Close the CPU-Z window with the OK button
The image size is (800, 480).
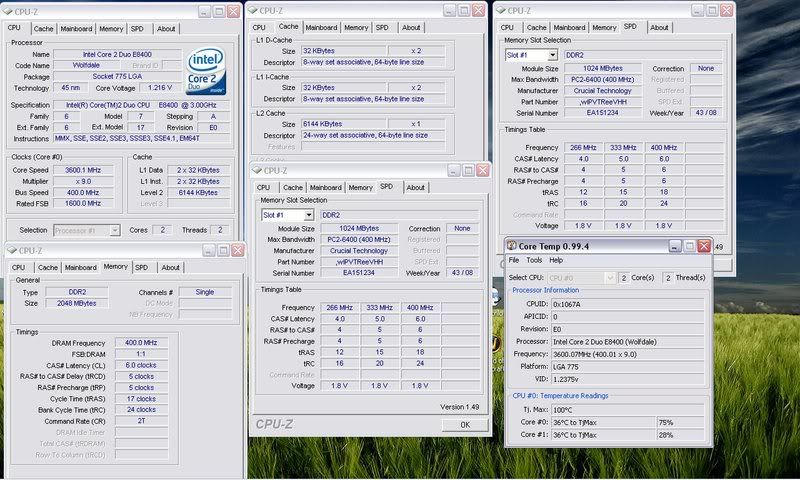click(483, 170)
